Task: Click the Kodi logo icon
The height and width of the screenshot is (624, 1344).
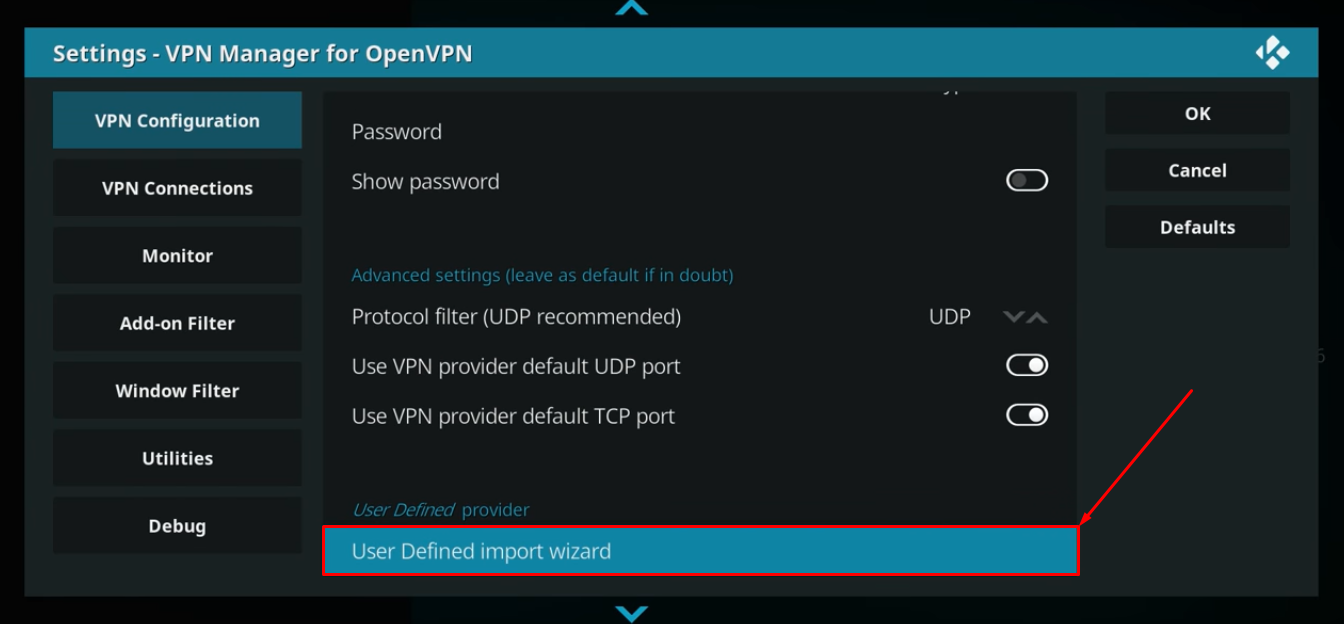Action: click(1272, 53)
